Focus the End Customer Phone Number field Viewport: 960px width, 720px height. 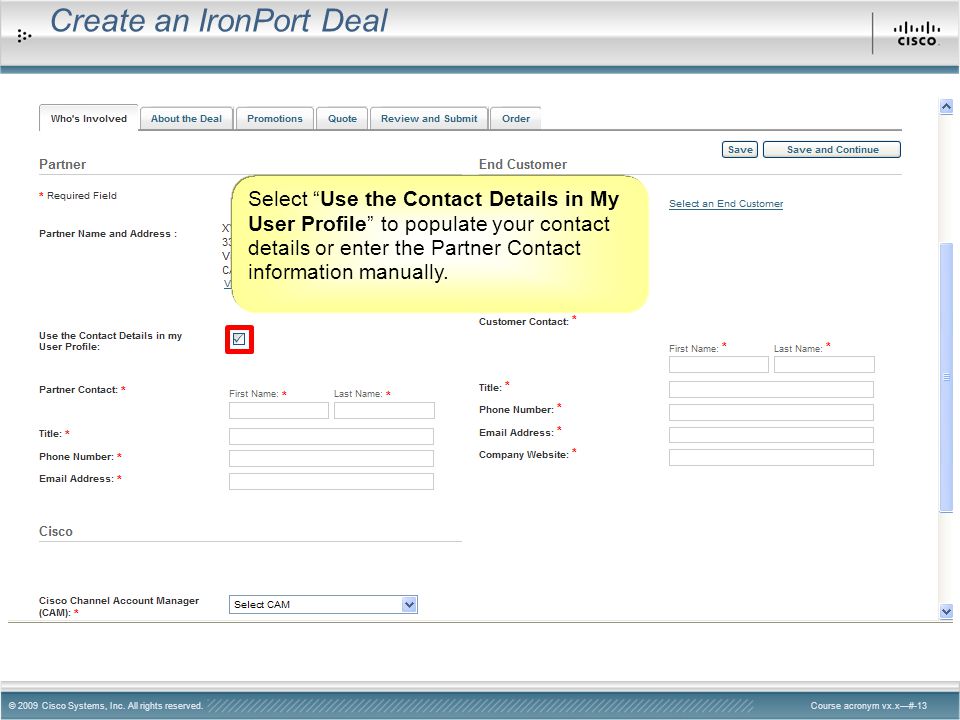click(771, 412)
